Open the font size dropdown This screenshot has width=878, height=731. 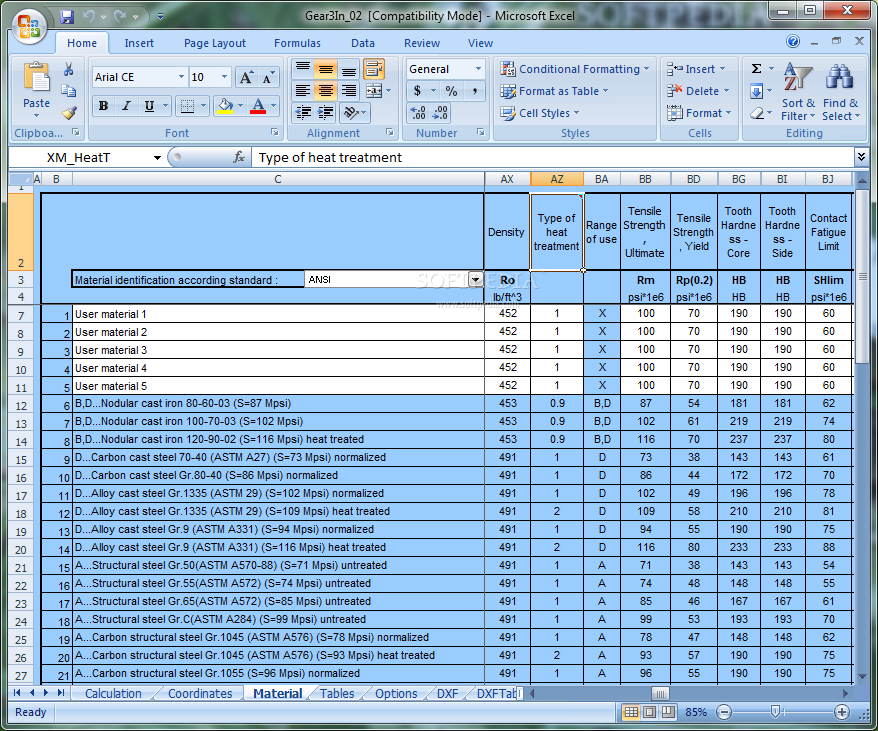click(x=224, y=77)
